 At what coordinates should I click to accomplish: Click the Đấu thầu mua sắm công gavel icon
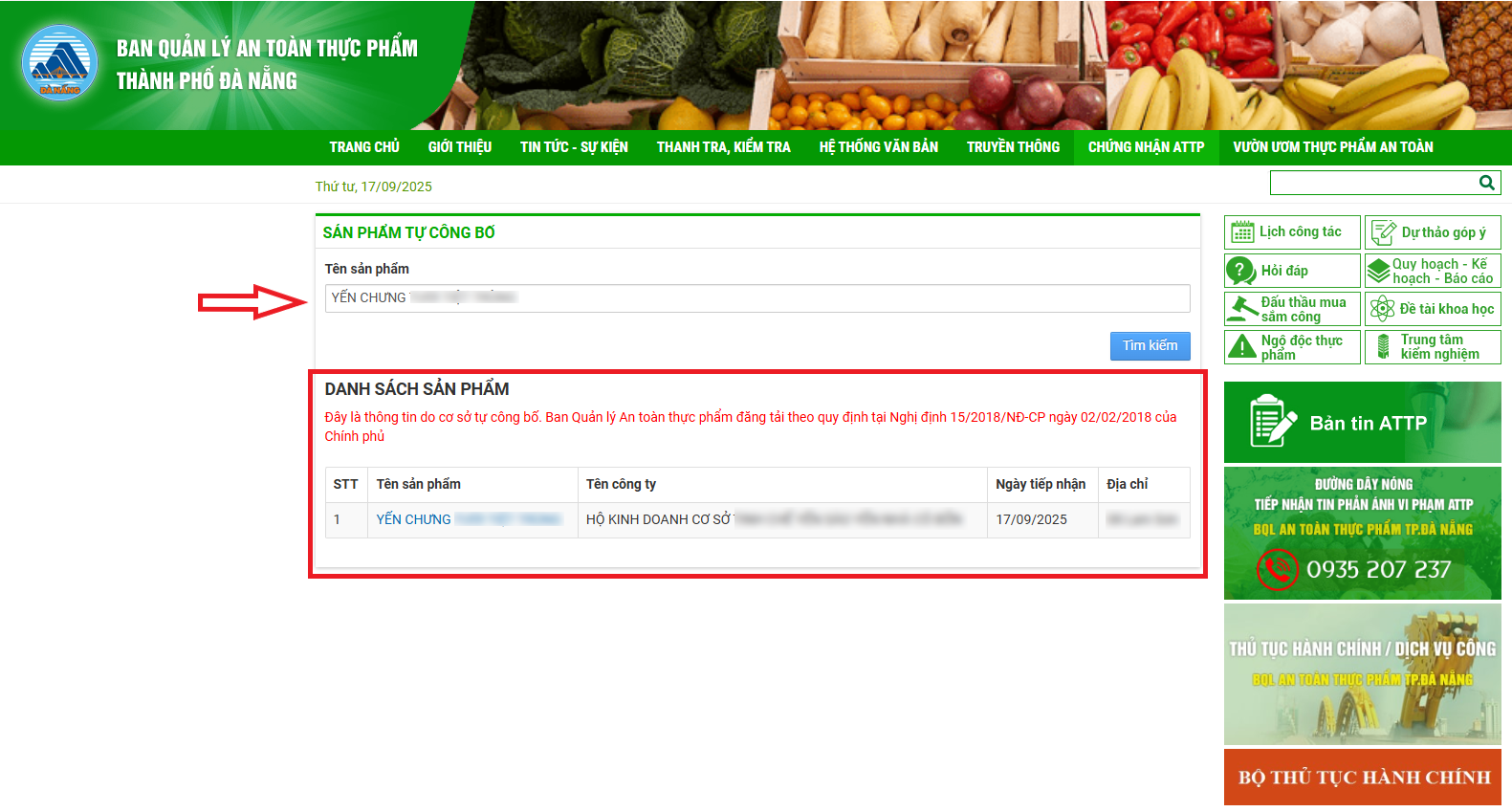[x=1241, y=309]
